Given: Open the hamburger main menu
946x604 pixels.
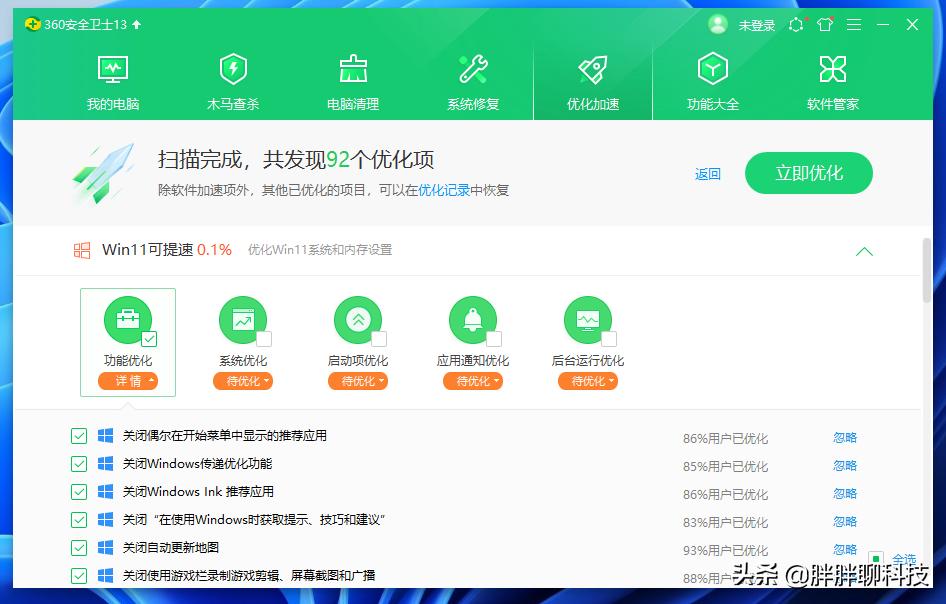Looking at the screenshot, I should point(853,24).
